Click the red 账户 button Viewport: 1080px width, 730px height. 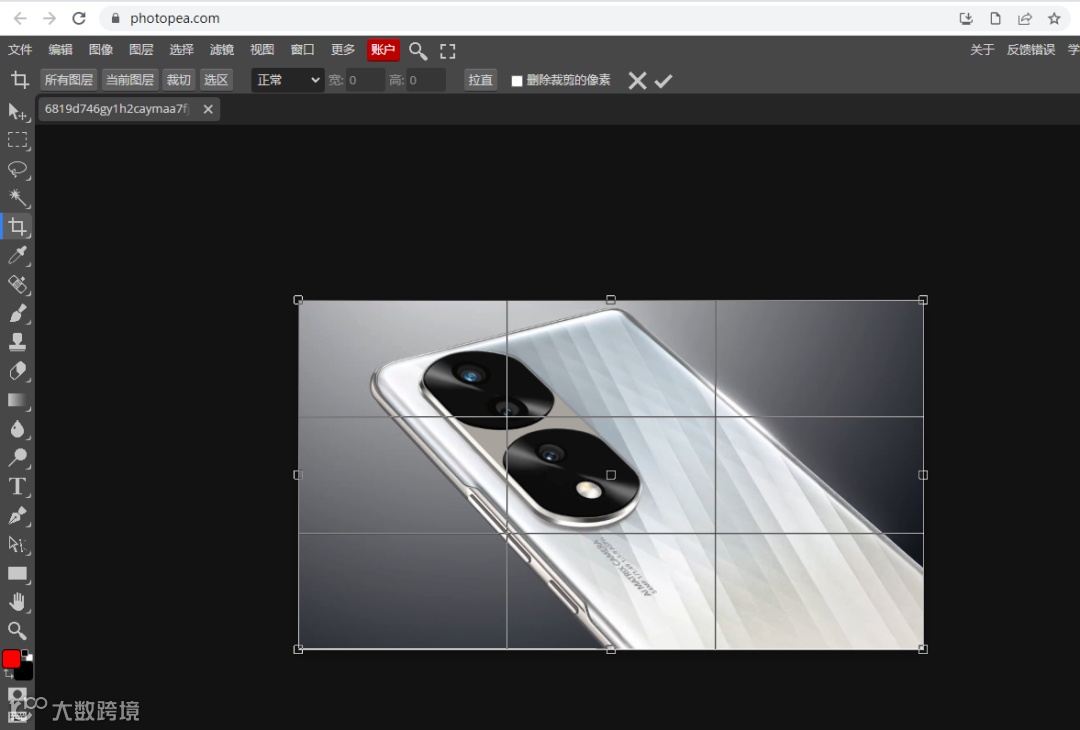[383, 50]
